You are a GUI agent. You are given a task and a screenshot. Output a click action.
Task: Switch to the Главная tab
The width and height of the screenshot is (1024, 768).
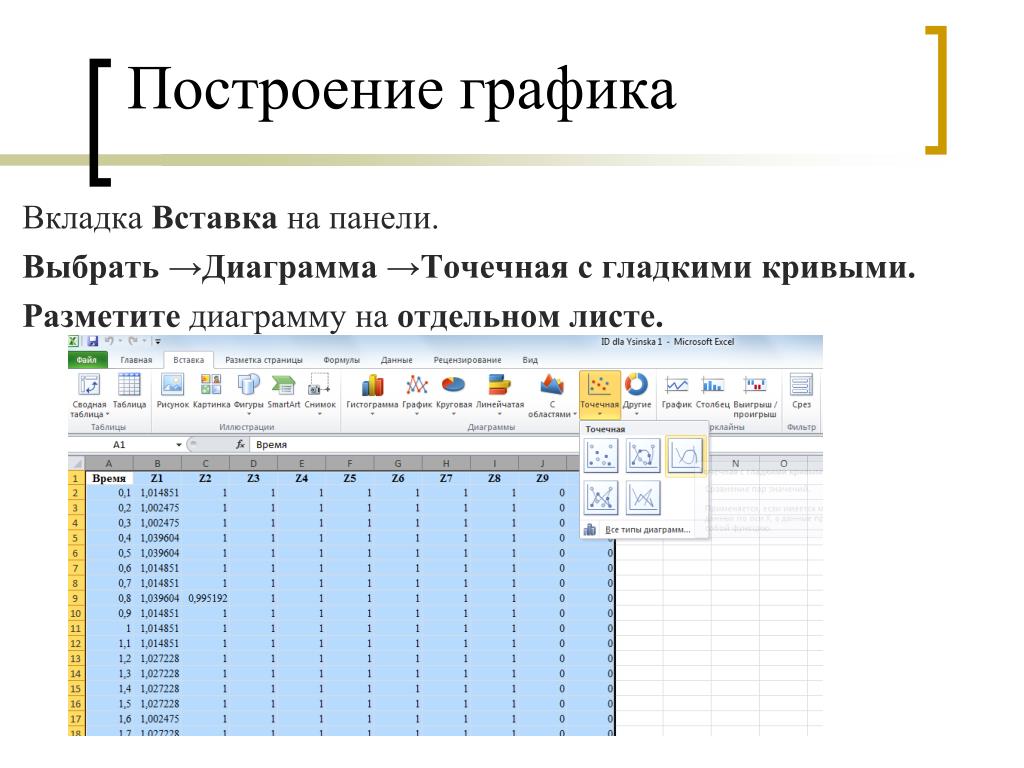pos(136,360)
